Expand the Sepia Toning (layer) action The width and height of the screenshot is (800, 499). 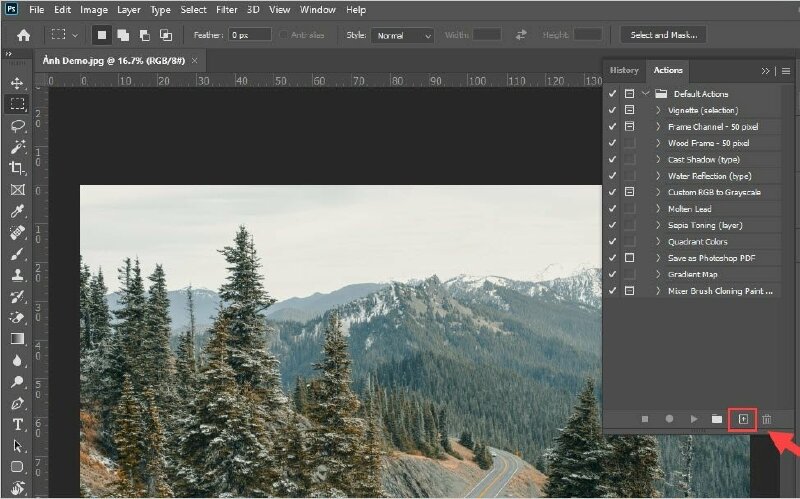[x=657, y=225]
